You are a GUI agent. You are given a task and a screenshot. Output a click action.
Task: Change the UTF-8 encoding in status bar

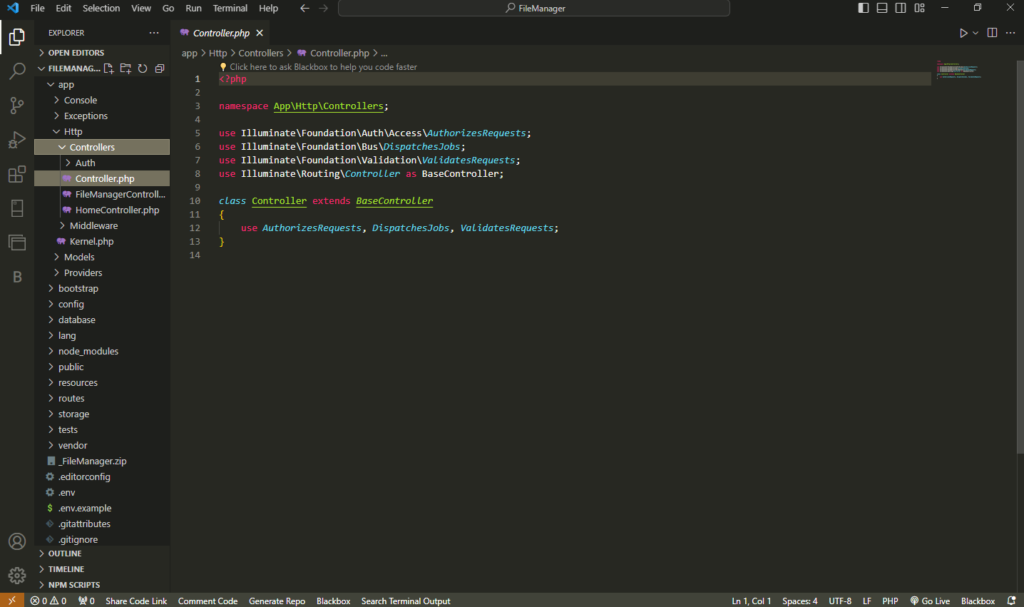tap(838, 601)
